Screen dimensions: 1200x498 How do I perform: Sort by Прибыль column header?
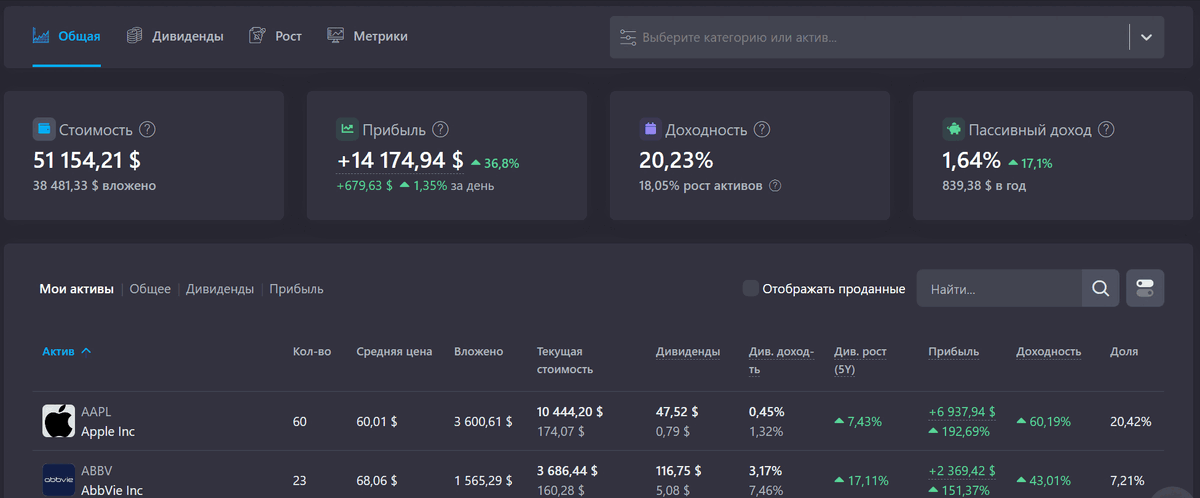954,352
